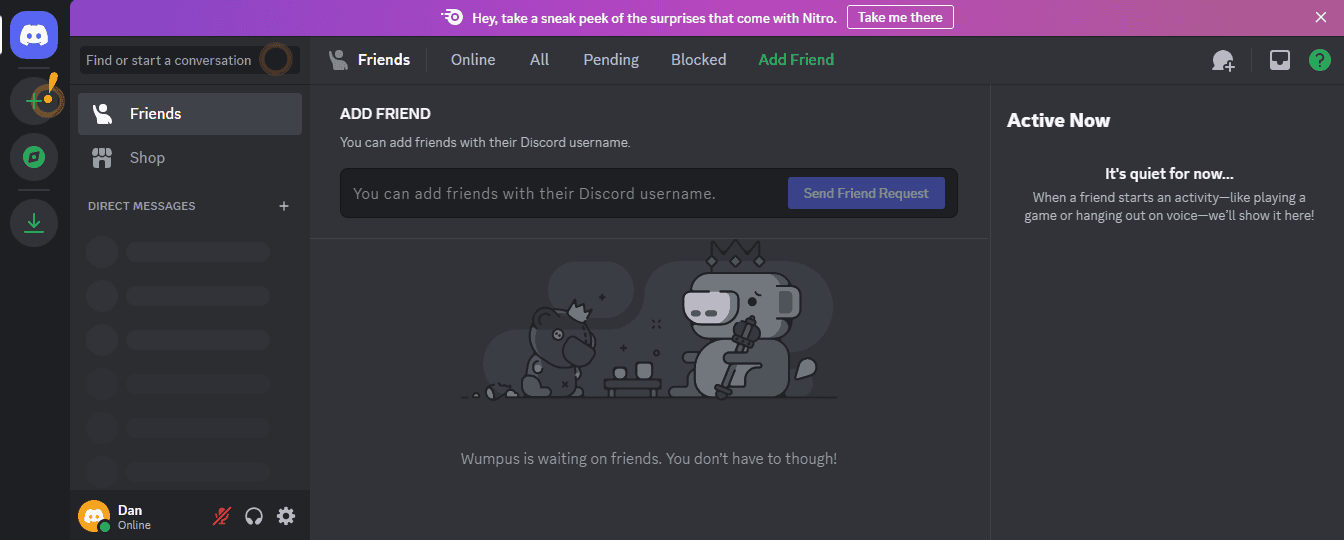Switch to the All friends tab
The height and width of the screenshot is (540, 1344).
point(540,60)
